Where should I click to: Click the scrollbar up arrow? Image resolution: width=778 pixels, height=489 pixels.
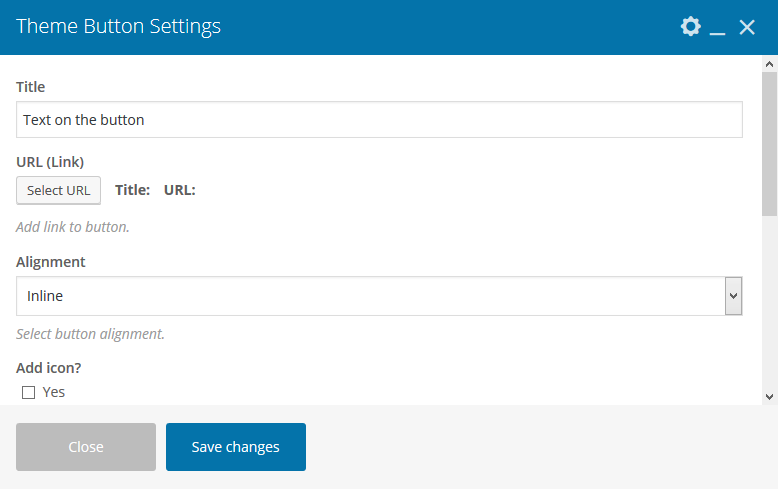click(769, 64)
